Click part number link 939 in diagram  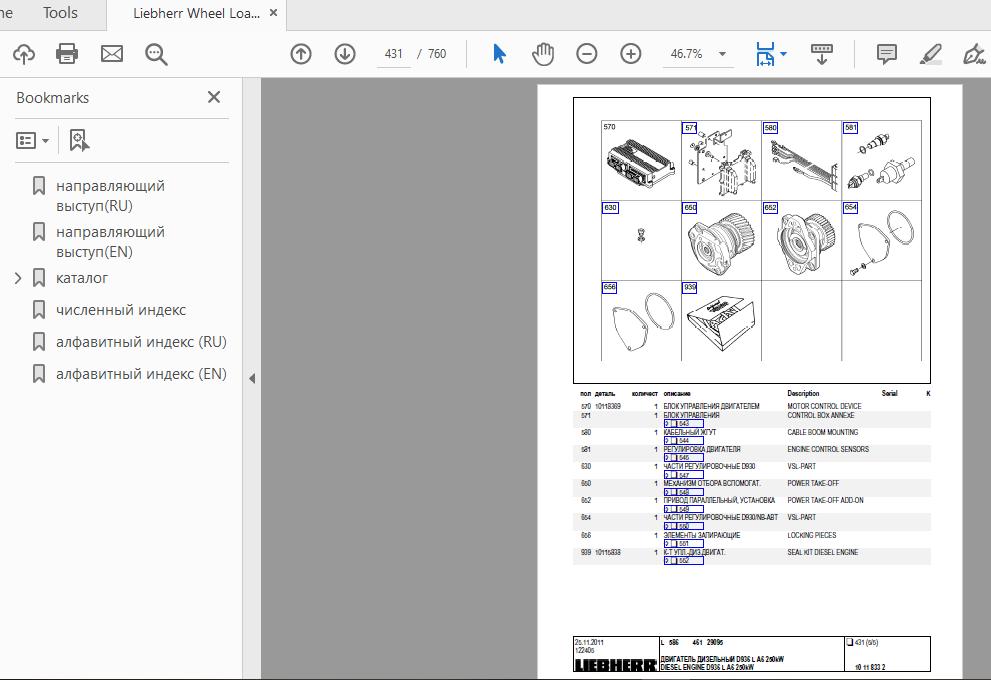point(690,287)
